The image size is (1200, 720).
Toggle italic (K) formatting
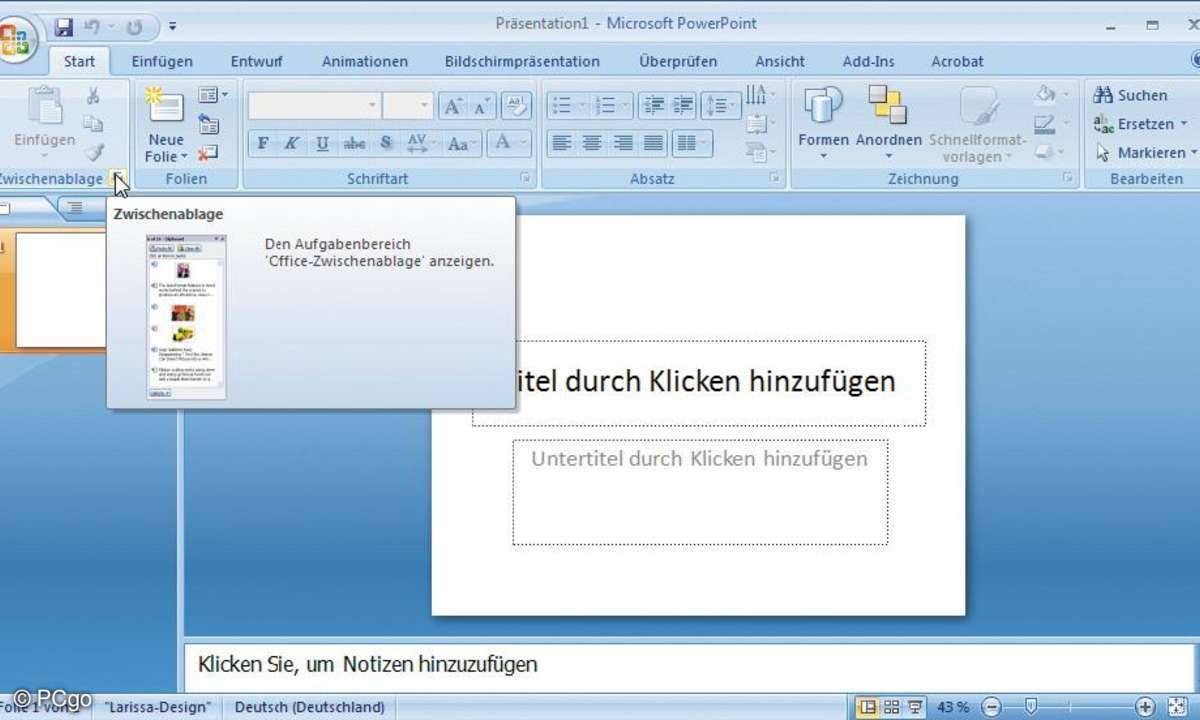tap(292, 143)
